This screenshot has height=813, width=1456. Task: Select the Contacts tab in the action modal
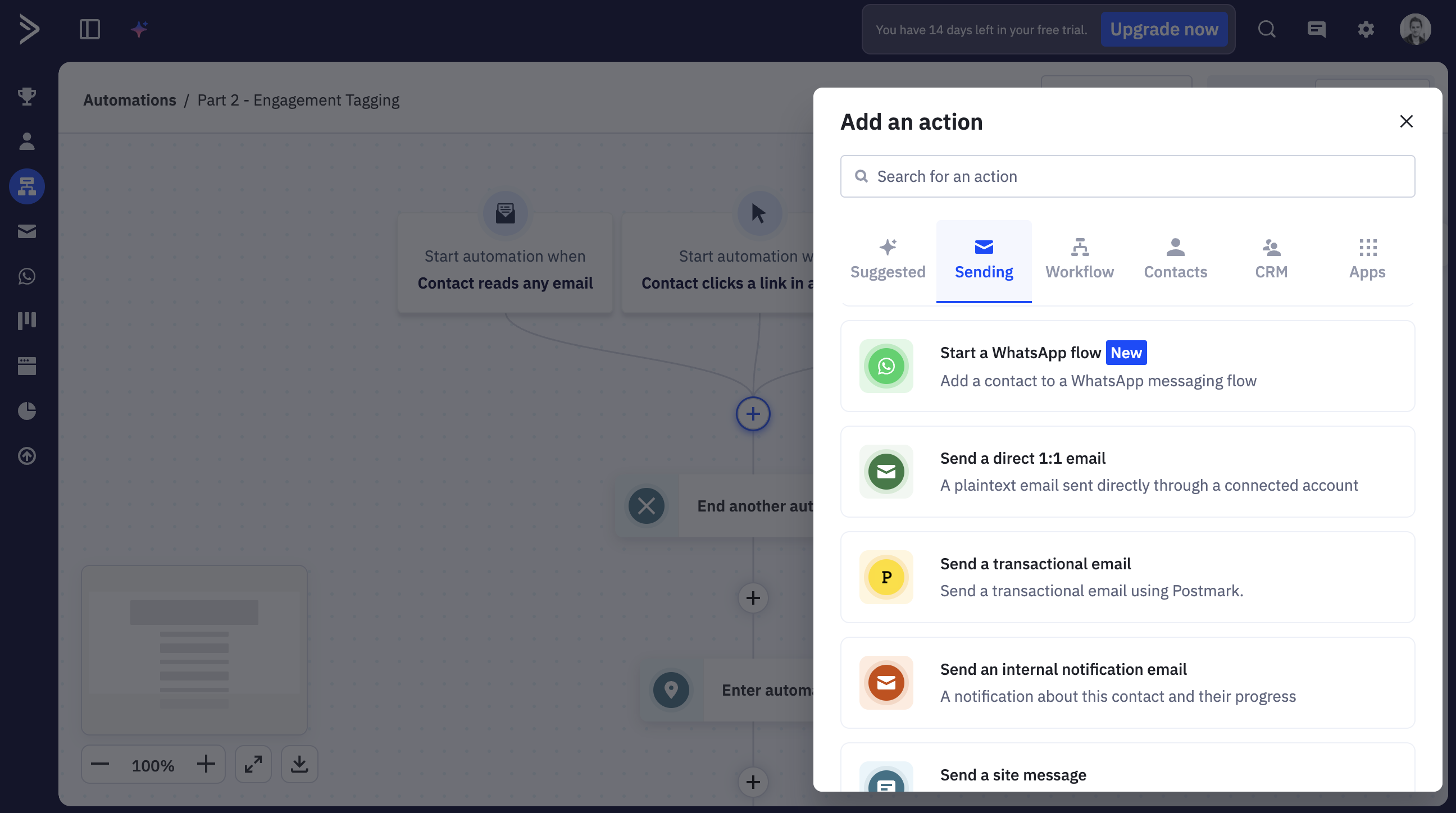pyautogui.click(x=1175, y=260)
